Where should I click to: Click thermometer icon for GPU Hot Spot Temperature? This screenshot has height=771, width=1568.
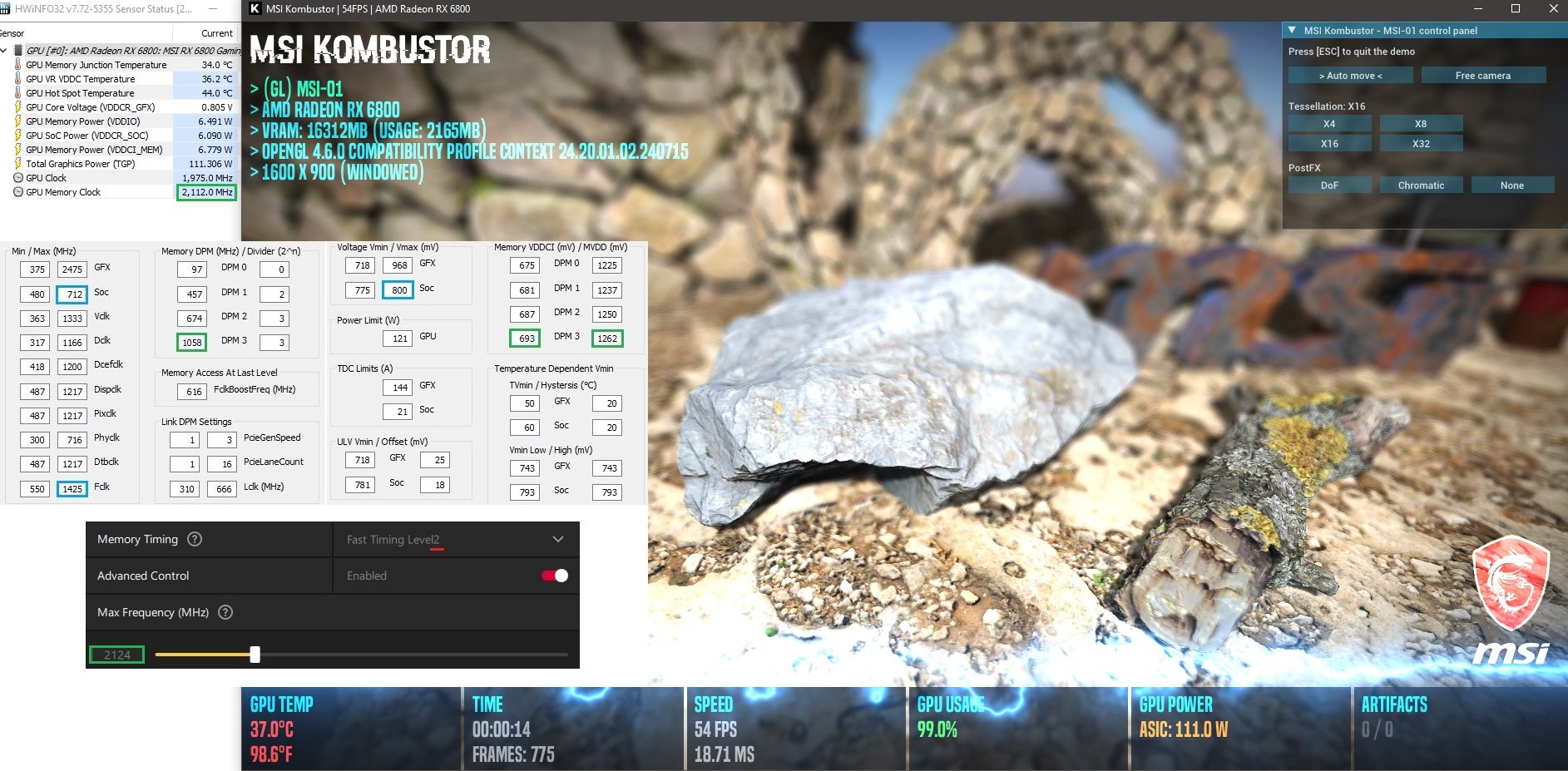tap(18, 93)
